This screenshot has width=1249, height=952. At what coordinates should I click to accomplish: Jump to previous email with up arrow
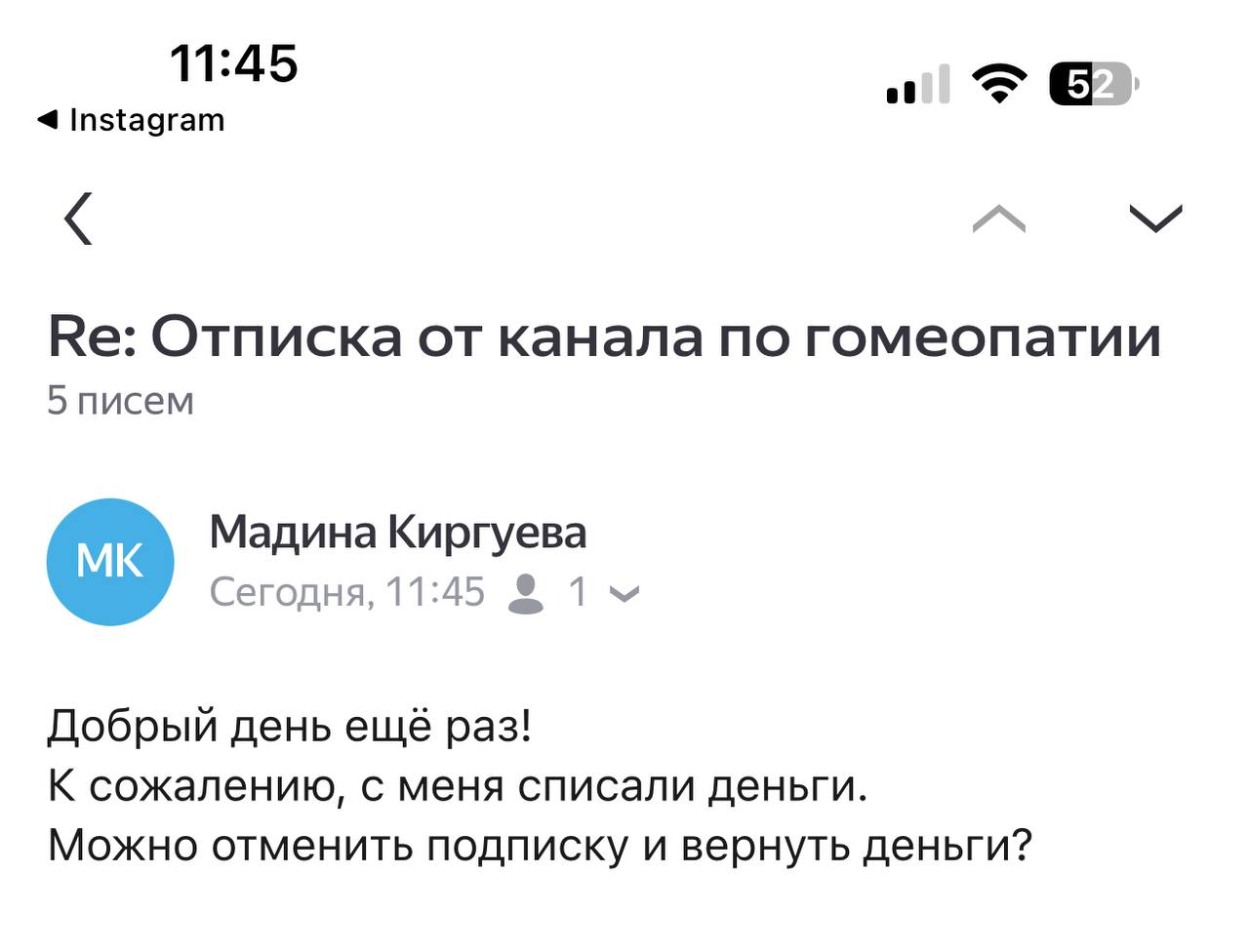(x=999, y=218)
